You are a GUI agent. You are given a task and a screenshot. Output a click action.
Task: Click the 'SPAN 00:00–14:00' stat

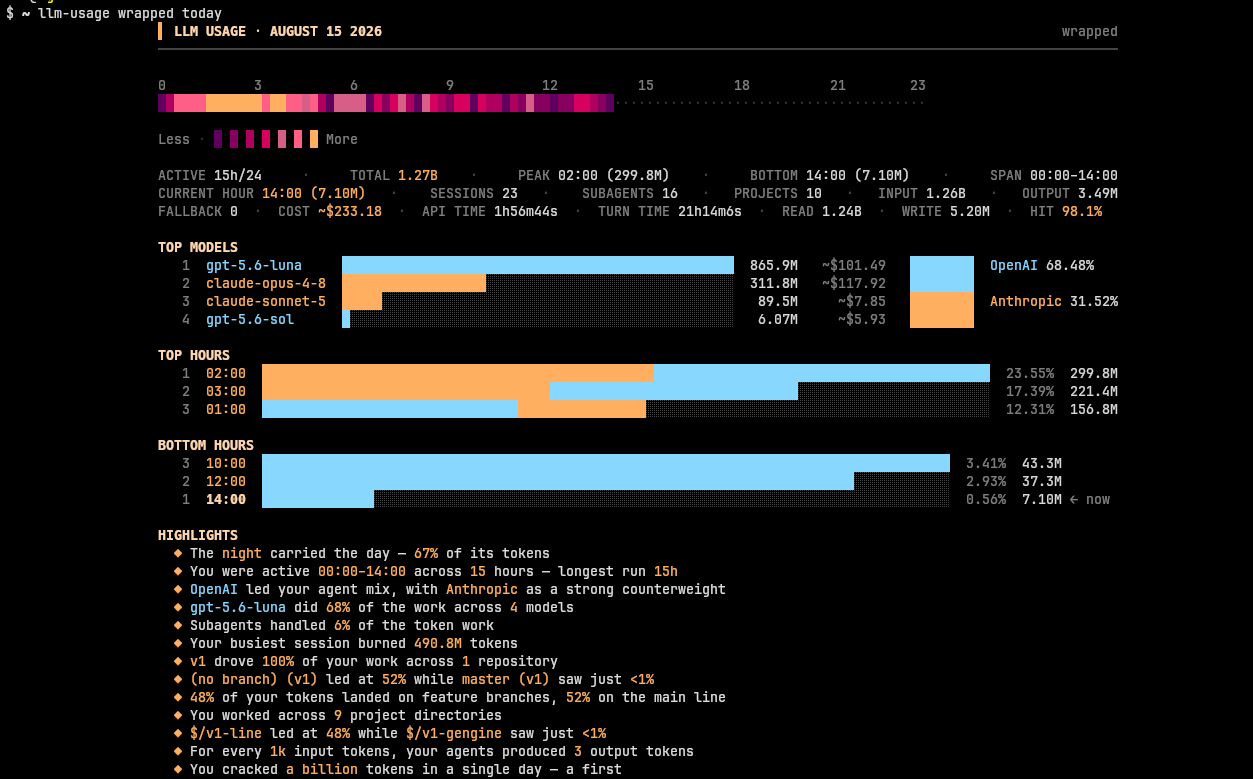pyautogui.click(x=1054, y=175)
